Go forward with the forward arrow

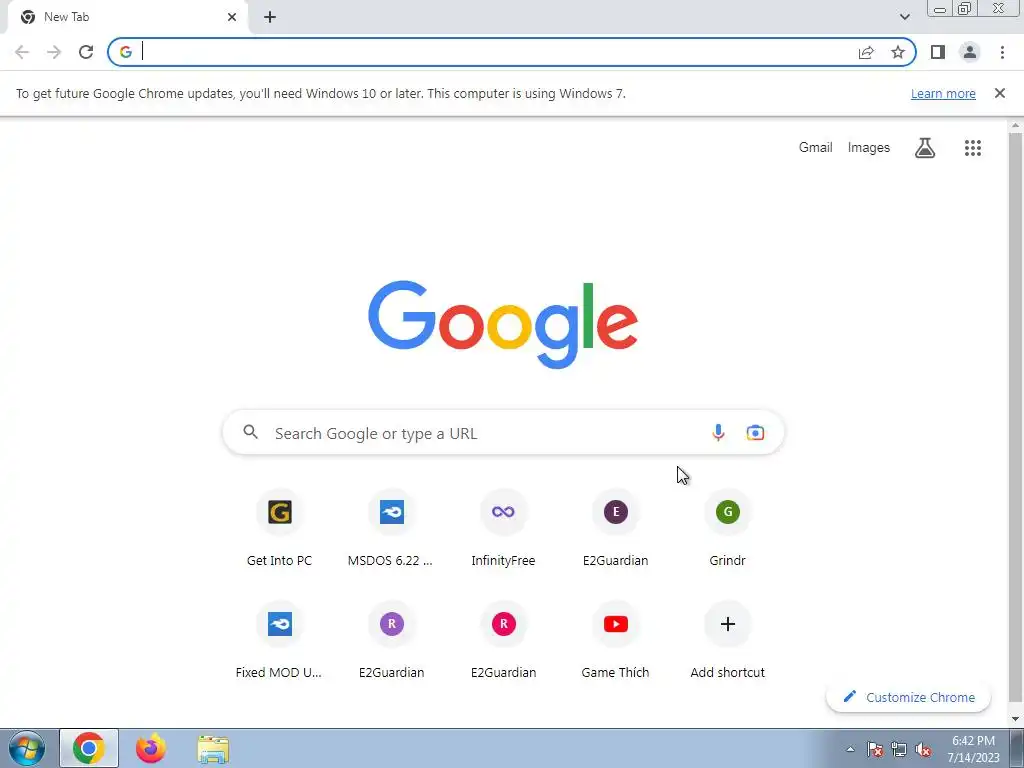click(54, 52)
